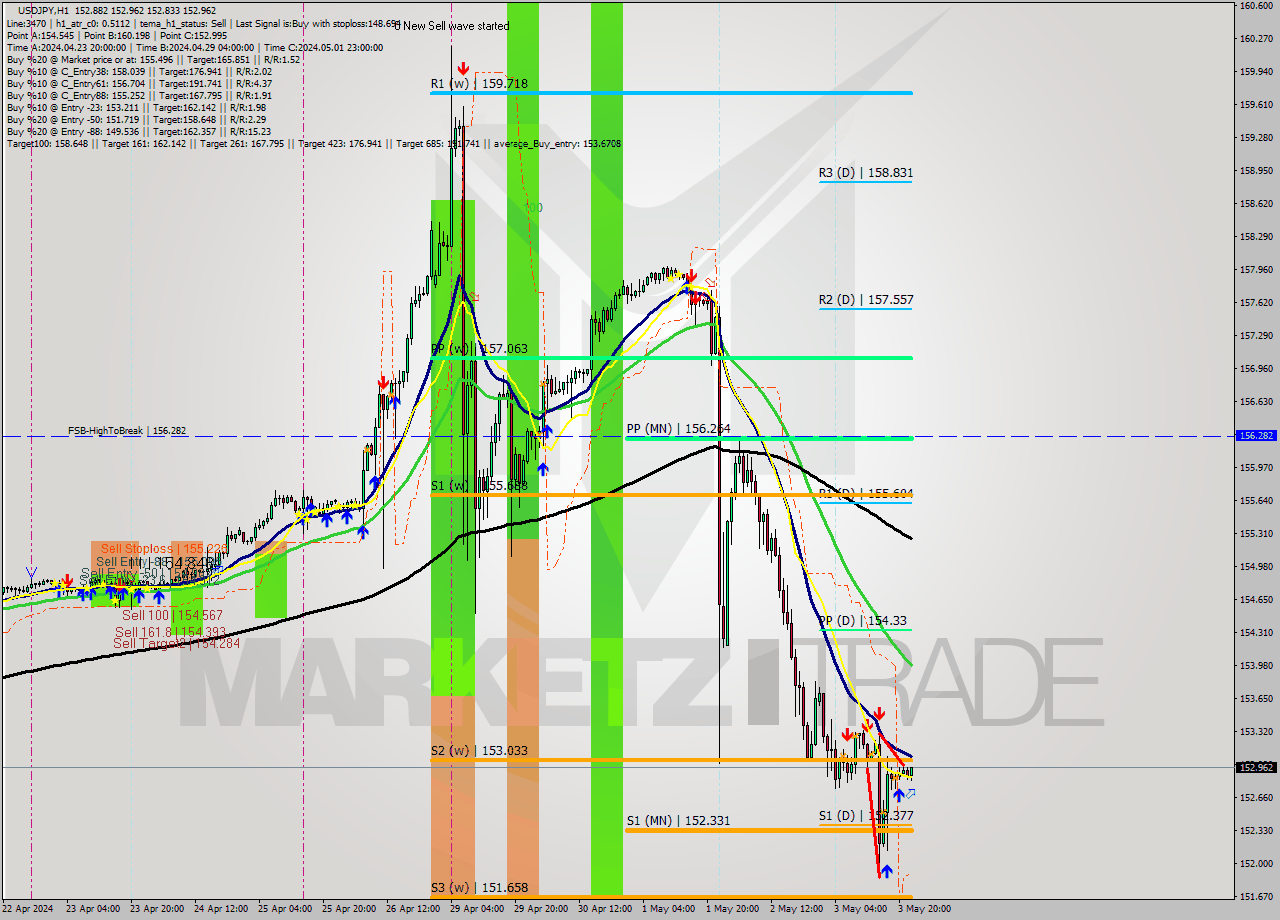Click the Sell 161.8 | 154.393 label

169,633
